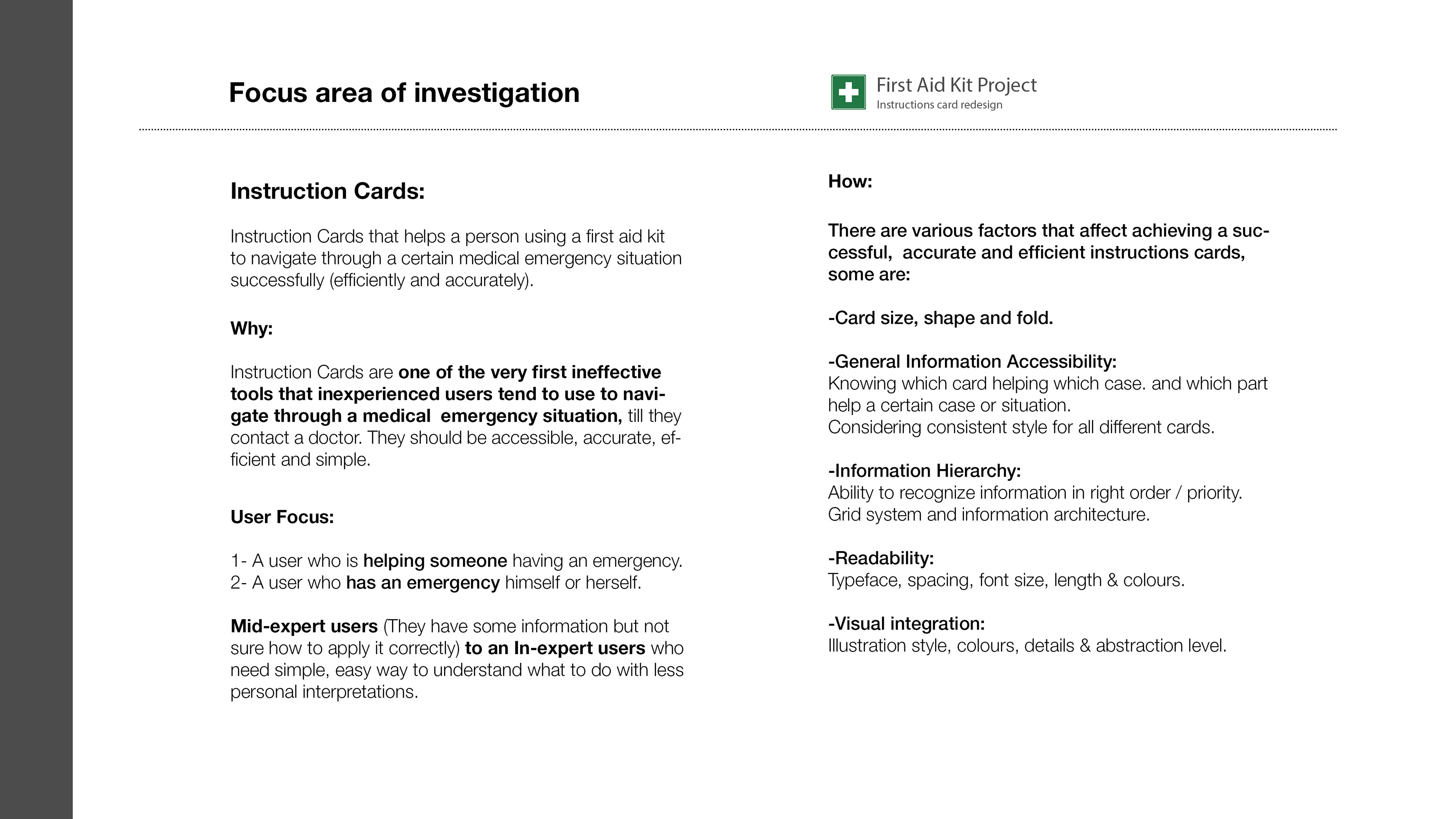Click the bold 'helping someone' text

pyautogui.click(x=435, y=561)
